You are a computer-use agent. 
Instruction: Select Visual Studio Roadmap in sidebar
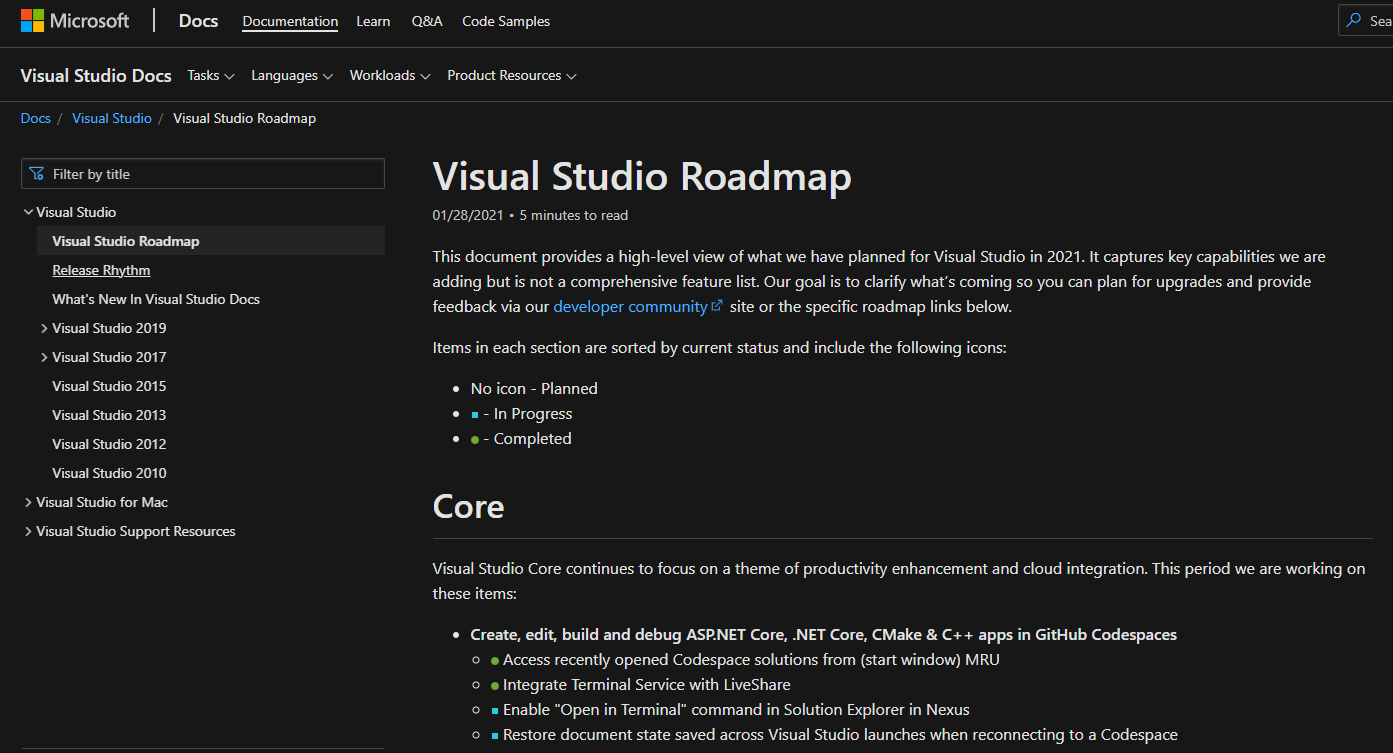(211, 241)
